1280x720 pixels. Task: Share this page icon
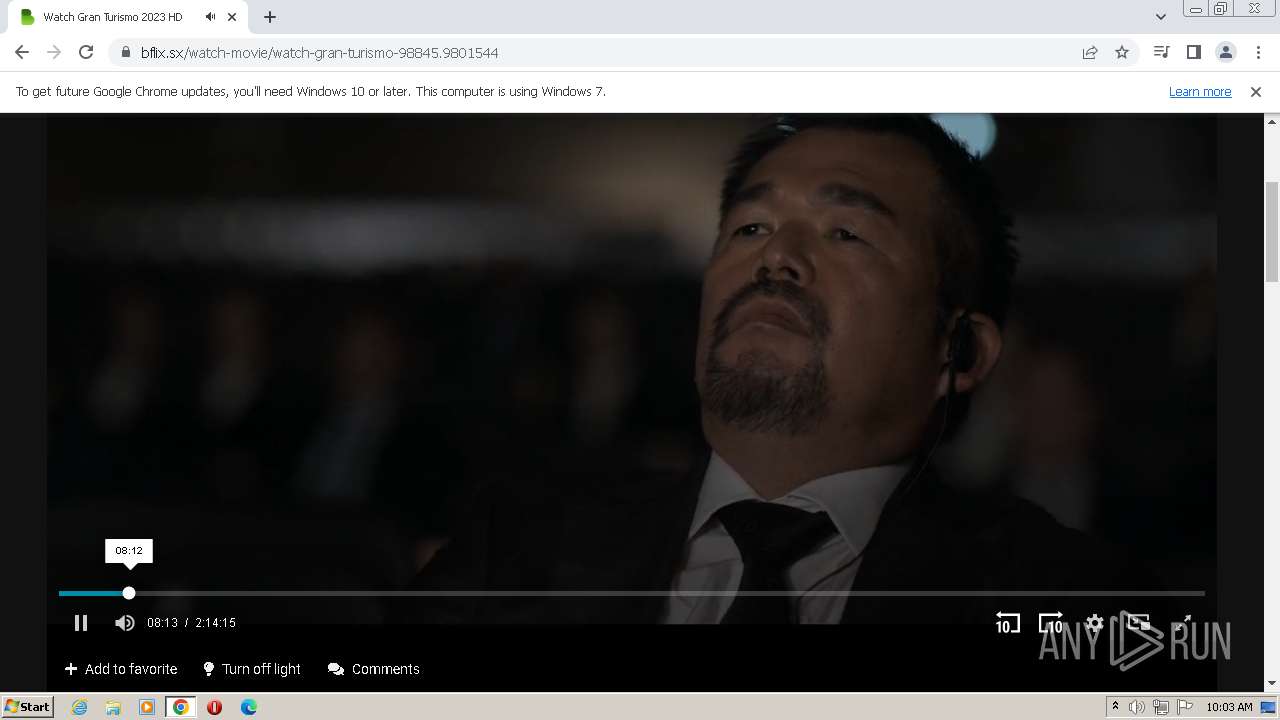[1090, 52]
